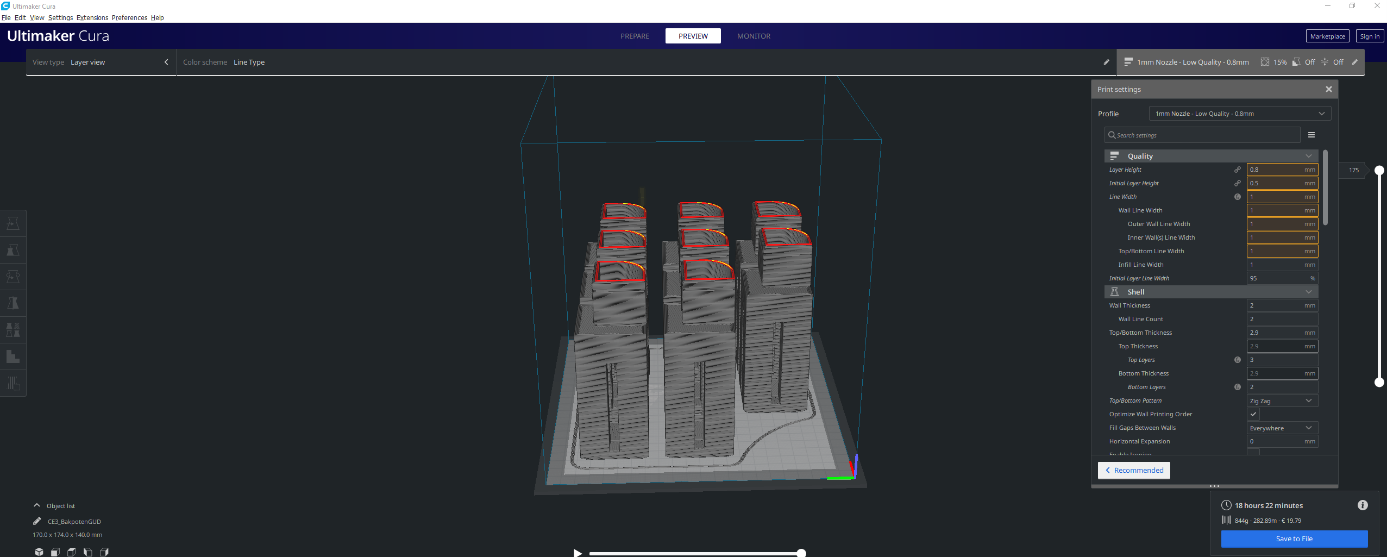
Task: Click the Initial Layer Height value field
Action: point(1282,183)
